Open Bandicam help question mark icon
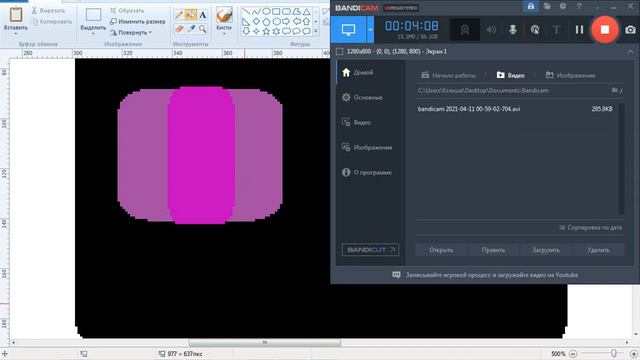Viewport: 640px width, 360px height. [579, 6]
